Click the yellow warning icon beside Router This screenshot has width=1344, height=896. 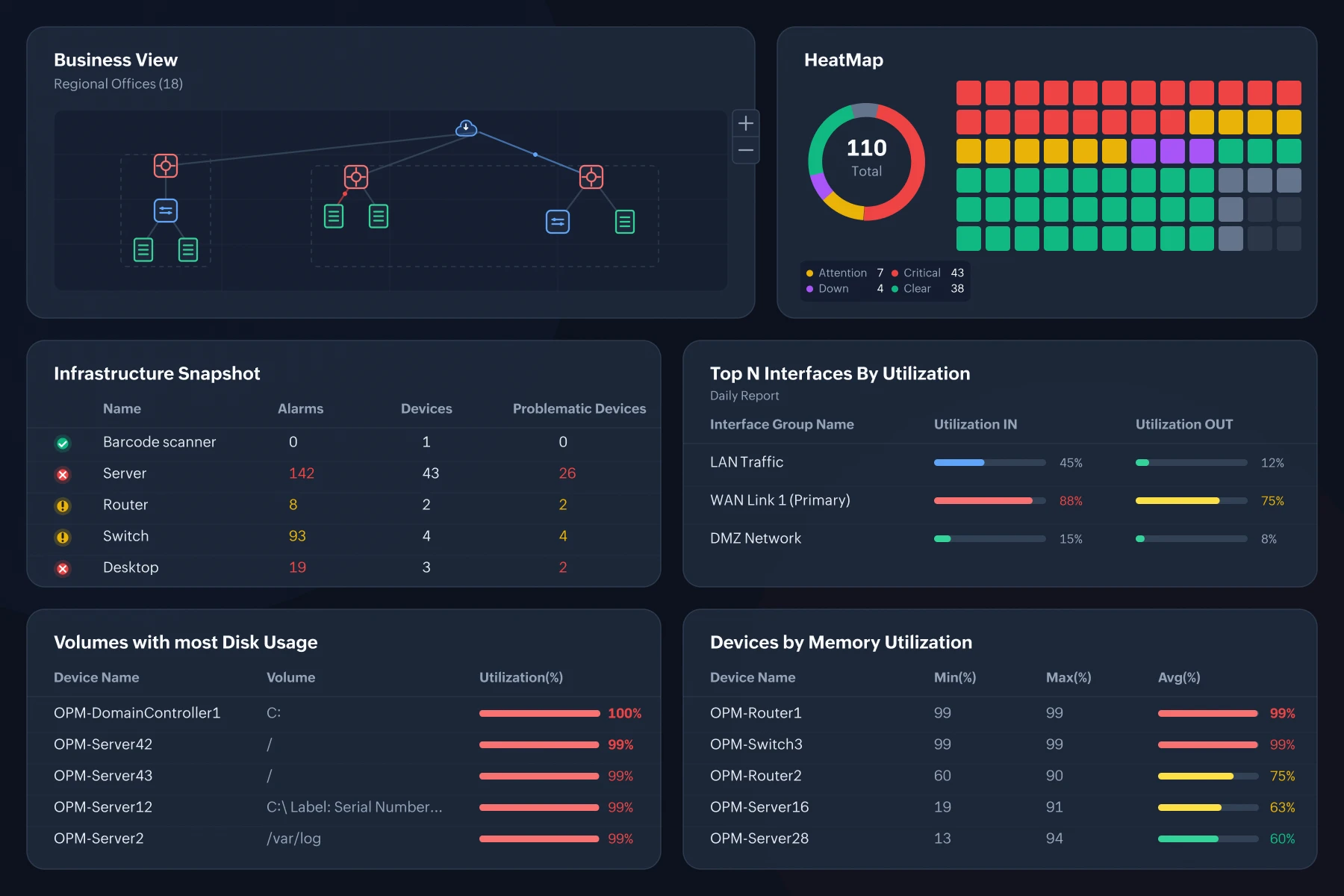point(63,506)
